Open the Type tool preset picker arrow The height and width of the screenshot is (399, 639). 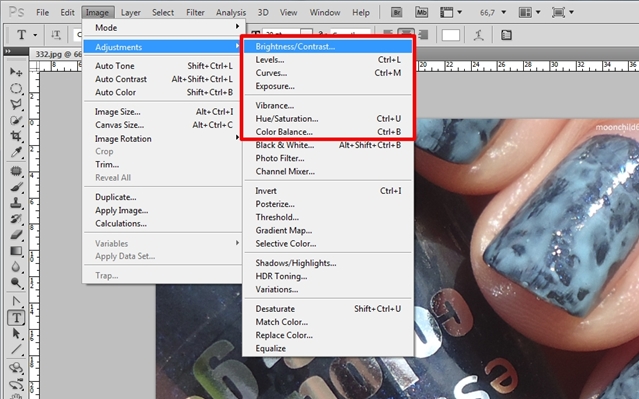click(35, 35)
